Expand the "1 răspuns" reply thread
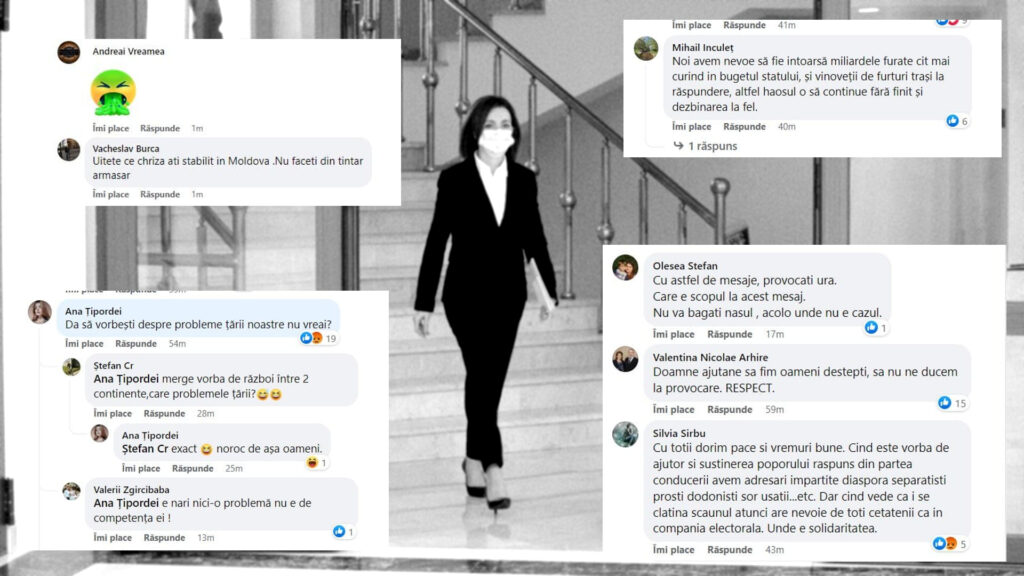This screenshot has width=1024, height=576. (712, 146)
